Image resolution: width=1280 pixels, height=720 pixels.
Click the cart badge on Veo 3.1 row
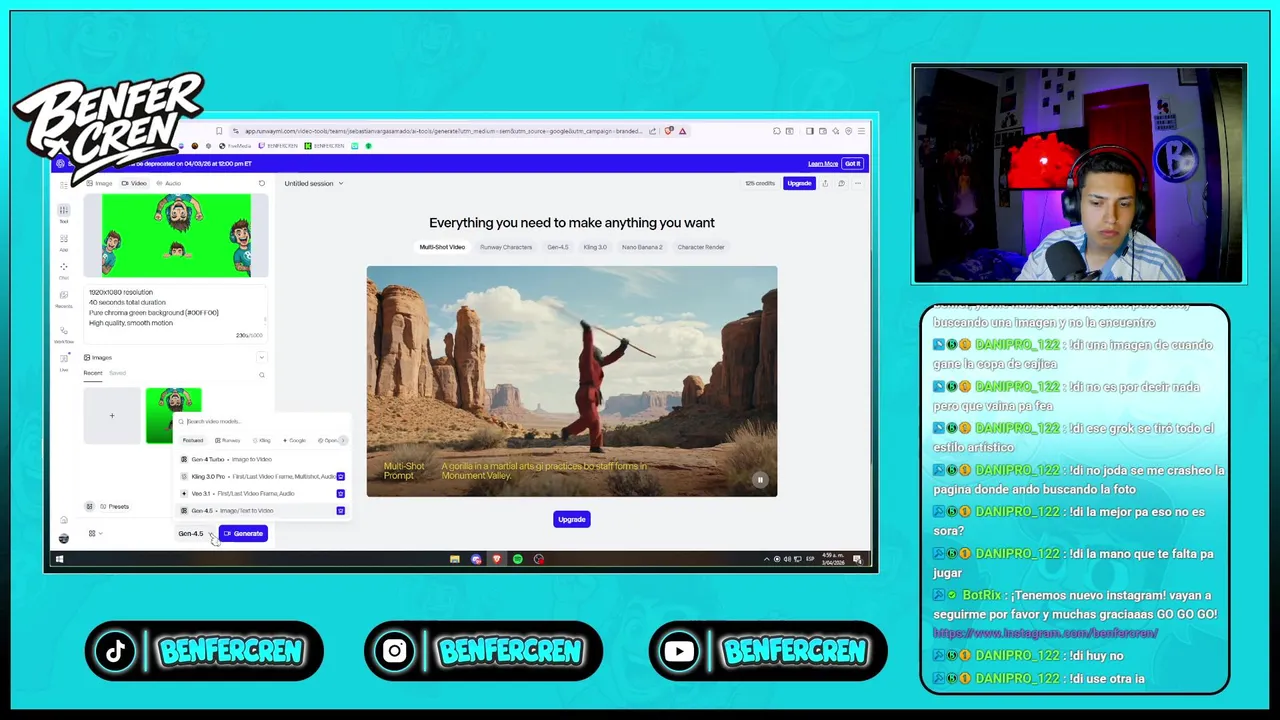(x=341, y=493)
